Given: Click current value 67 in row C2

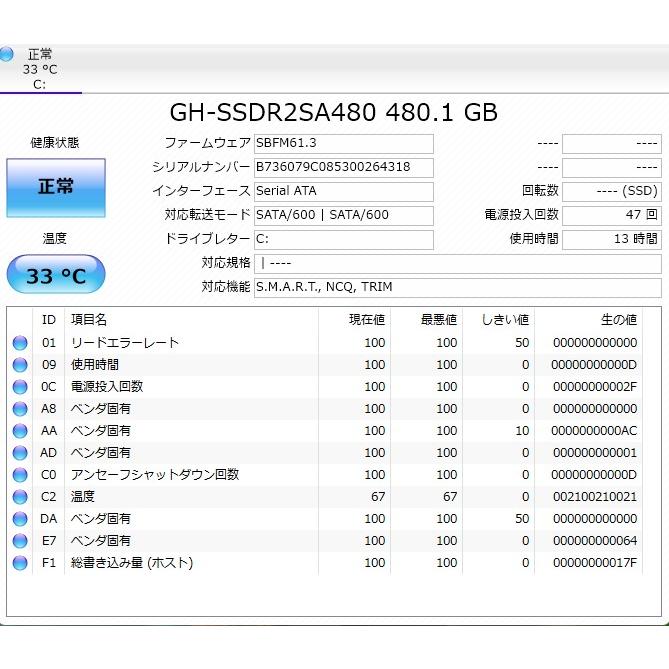Looking at the screenshot, I should point(378,497).
